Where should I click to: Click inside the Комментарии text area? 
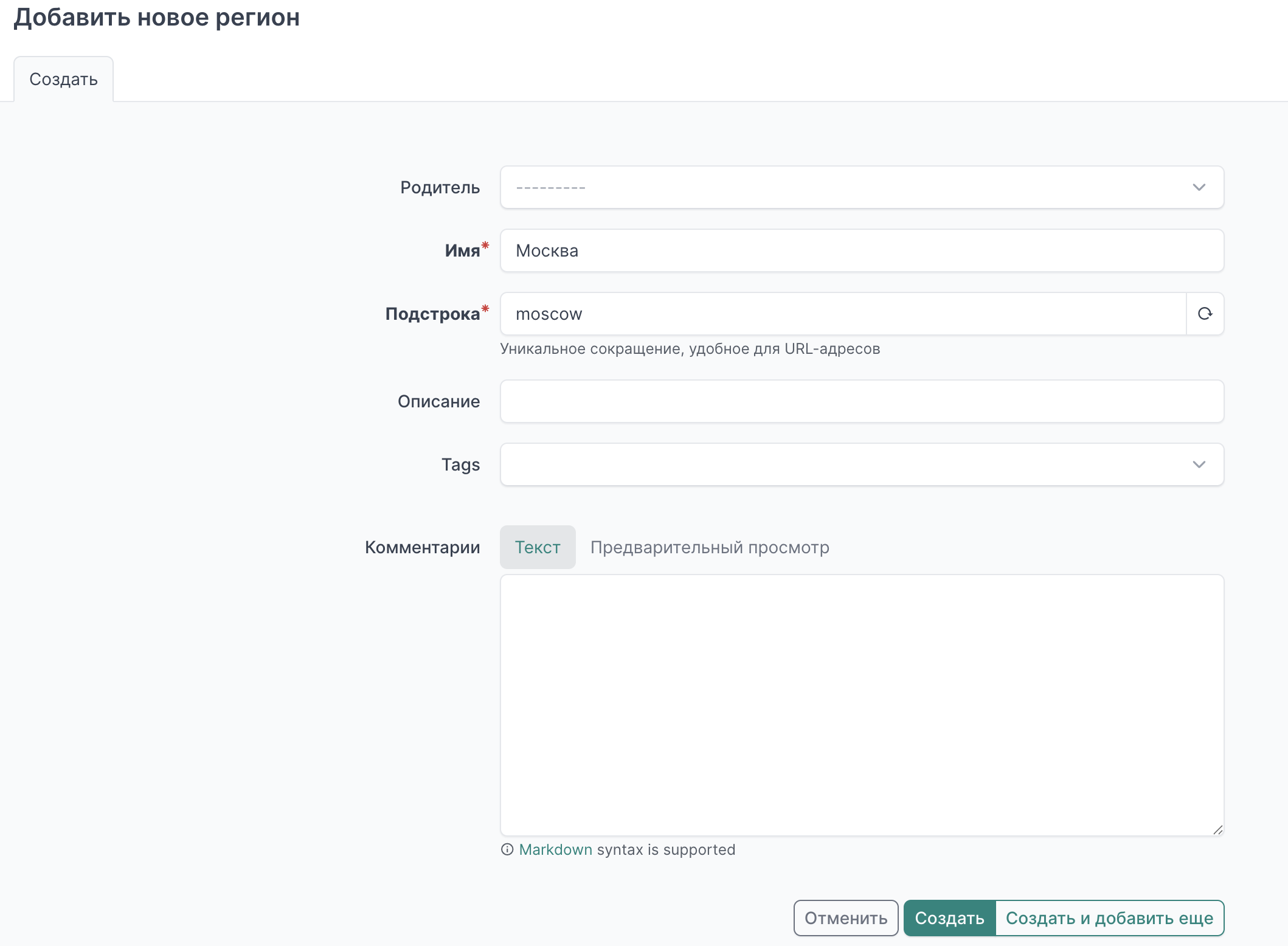click(x=861, y=705)
